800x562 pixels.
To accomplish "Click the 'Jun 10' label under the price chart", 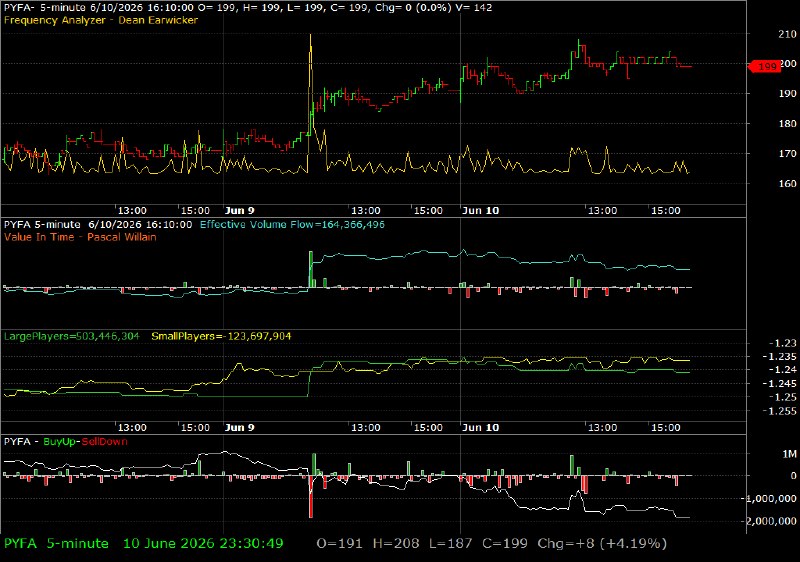I will (x=481, y=211).
